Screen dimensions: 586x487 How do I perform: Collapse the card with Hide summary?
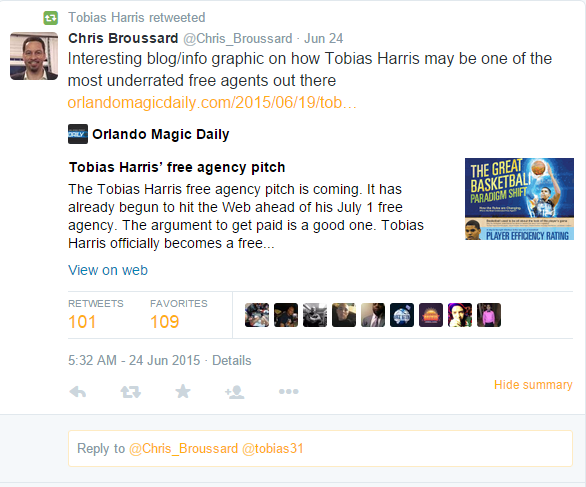click(x=533, y=385)
